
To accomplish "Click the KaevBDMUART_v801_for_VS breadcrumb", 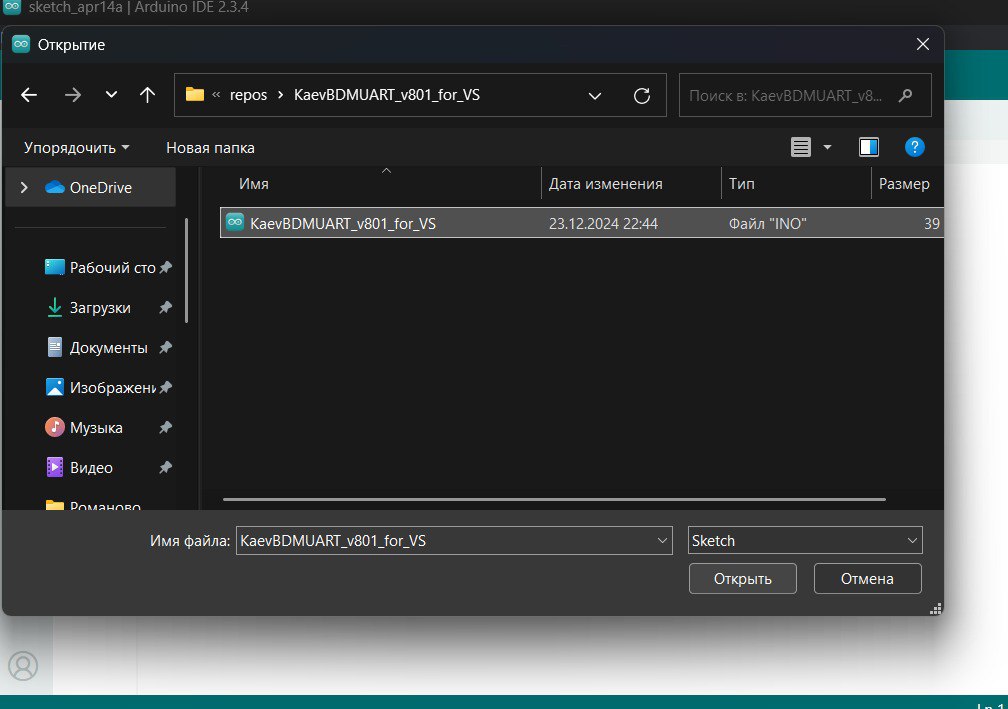I will point(387,94).
